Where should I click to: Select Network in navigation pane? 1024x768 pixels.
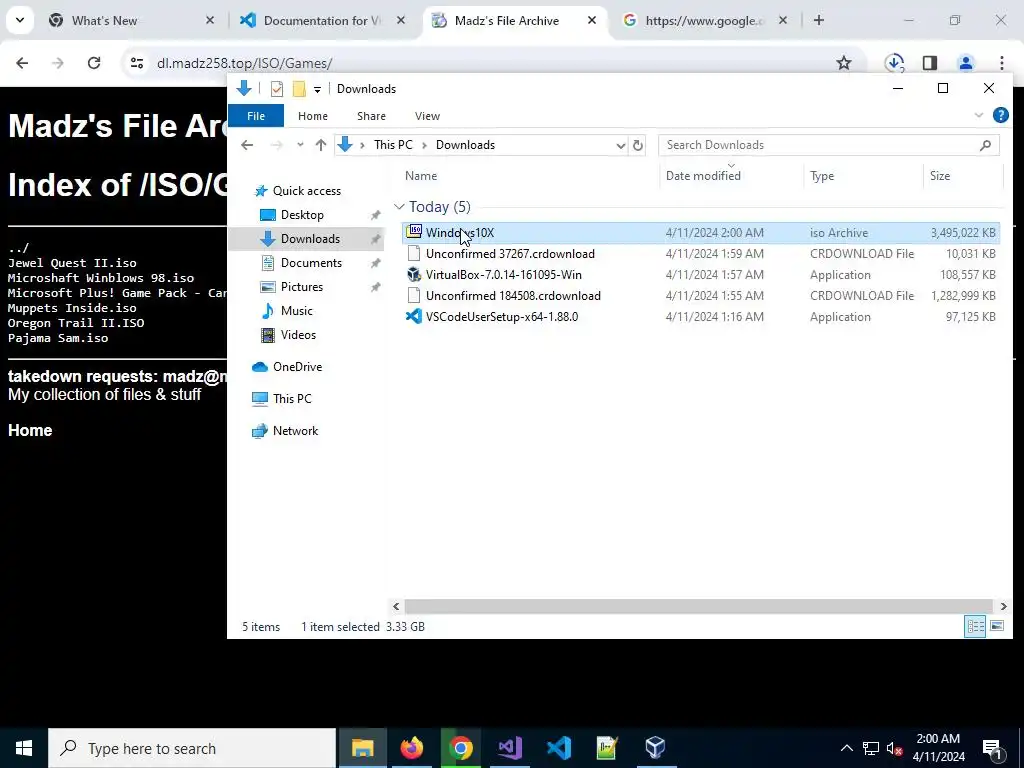(295, 430)
